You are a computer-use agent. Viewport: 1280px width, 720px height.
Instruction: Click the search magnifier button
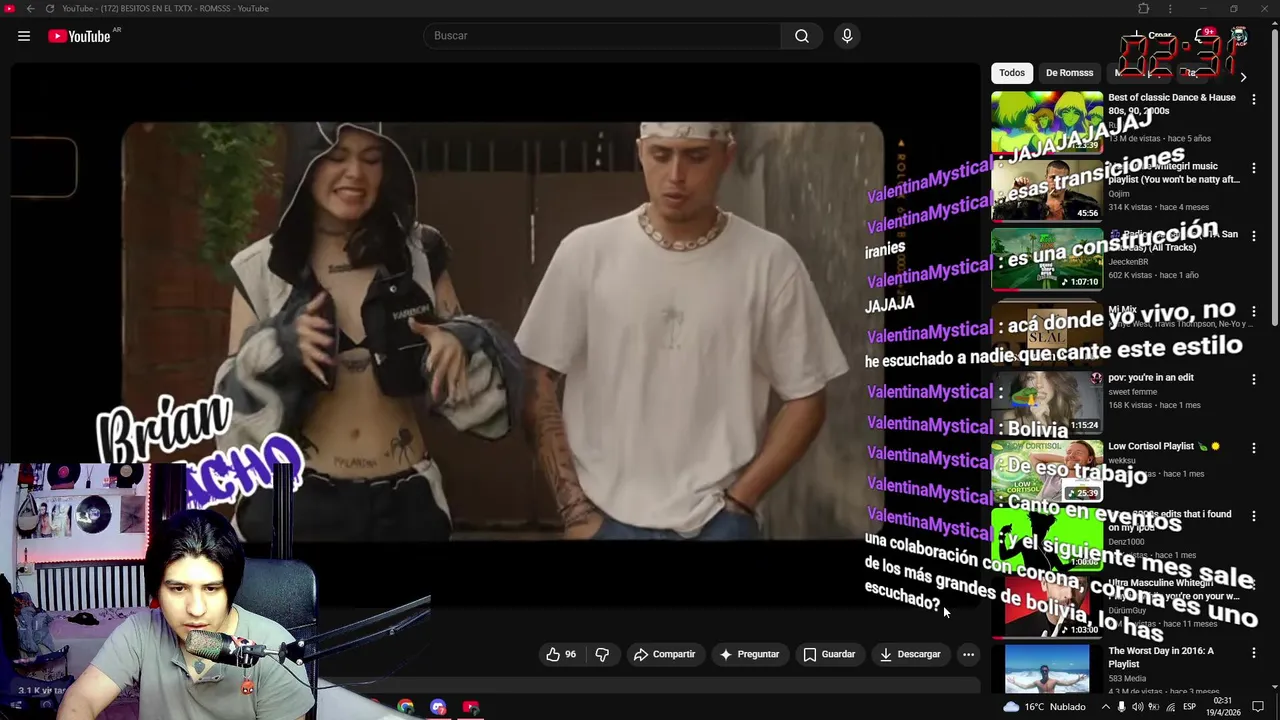(802, 36)
